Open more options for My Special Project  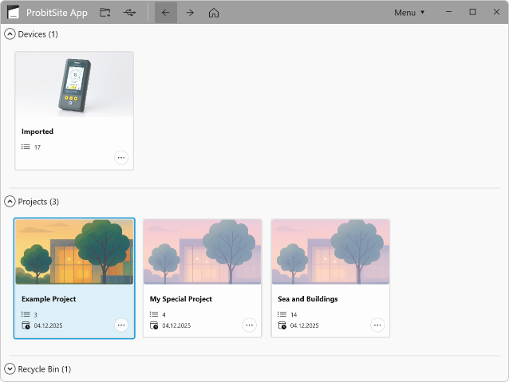[x=249, y=325]
